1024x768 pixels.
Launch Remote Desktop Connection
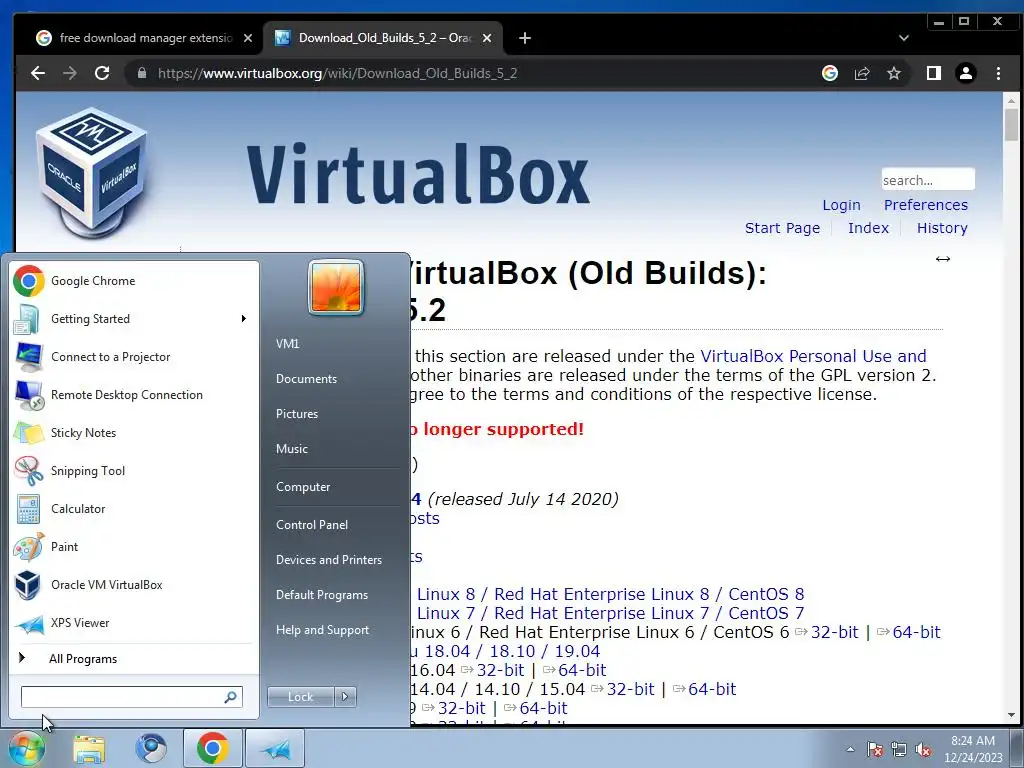pos(134,394)
